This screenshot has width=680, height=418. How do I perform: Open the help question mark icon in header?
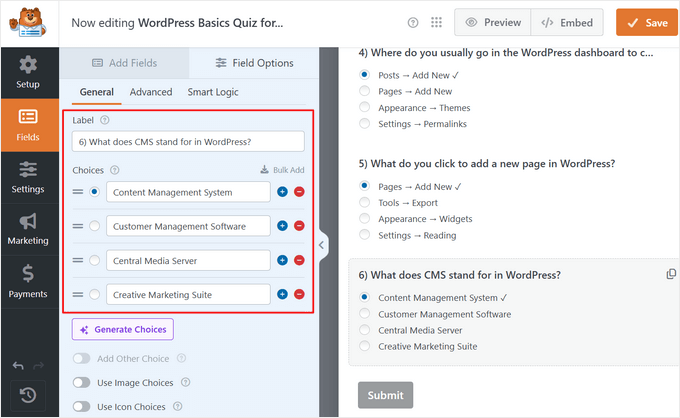tap(413, 23)
